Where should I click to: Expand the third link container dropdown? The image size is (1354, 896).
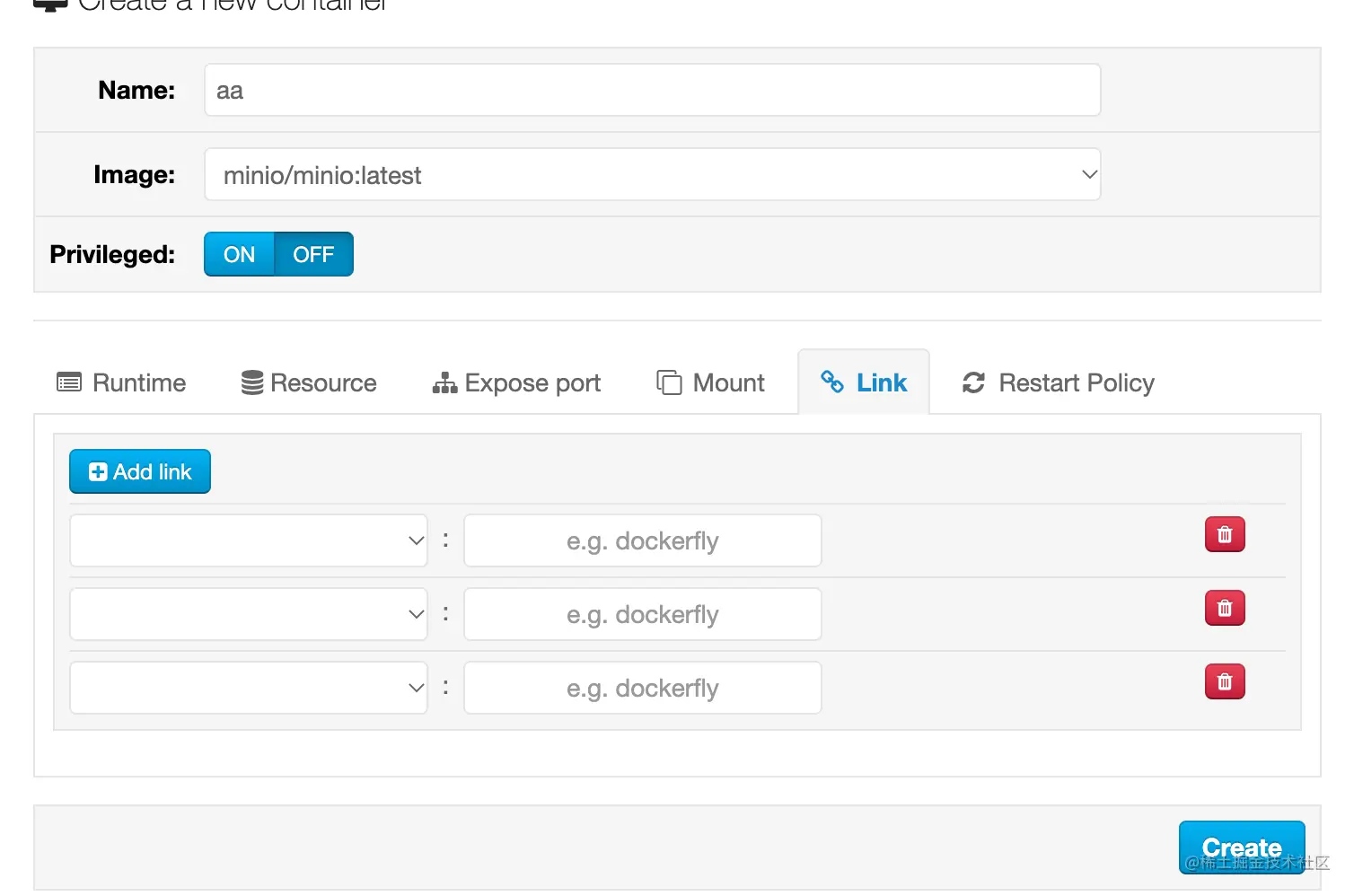coord(249,689)
